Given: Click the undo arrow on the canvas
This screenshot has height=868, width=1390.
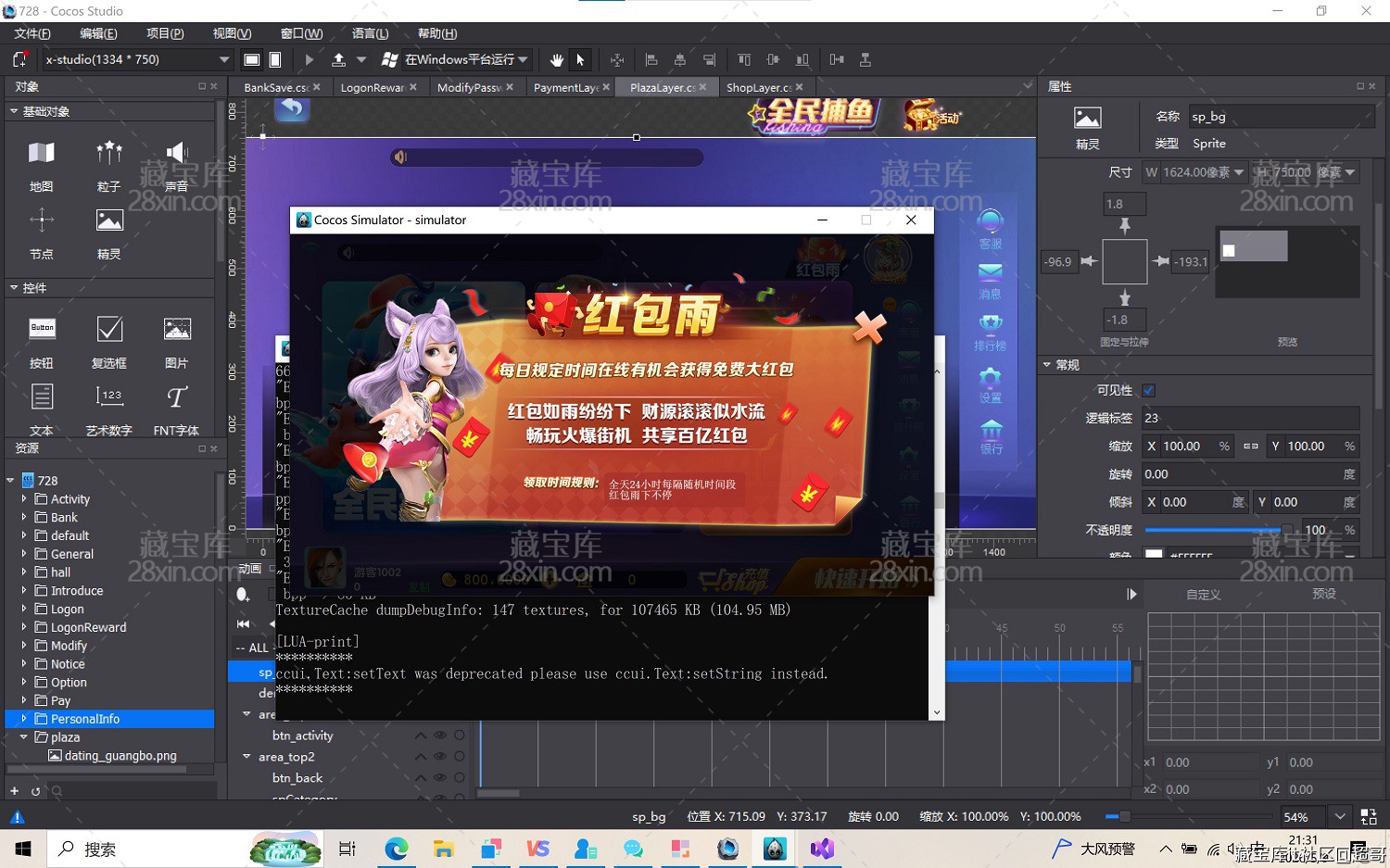Looking at the screenshot, I should 292,108.
